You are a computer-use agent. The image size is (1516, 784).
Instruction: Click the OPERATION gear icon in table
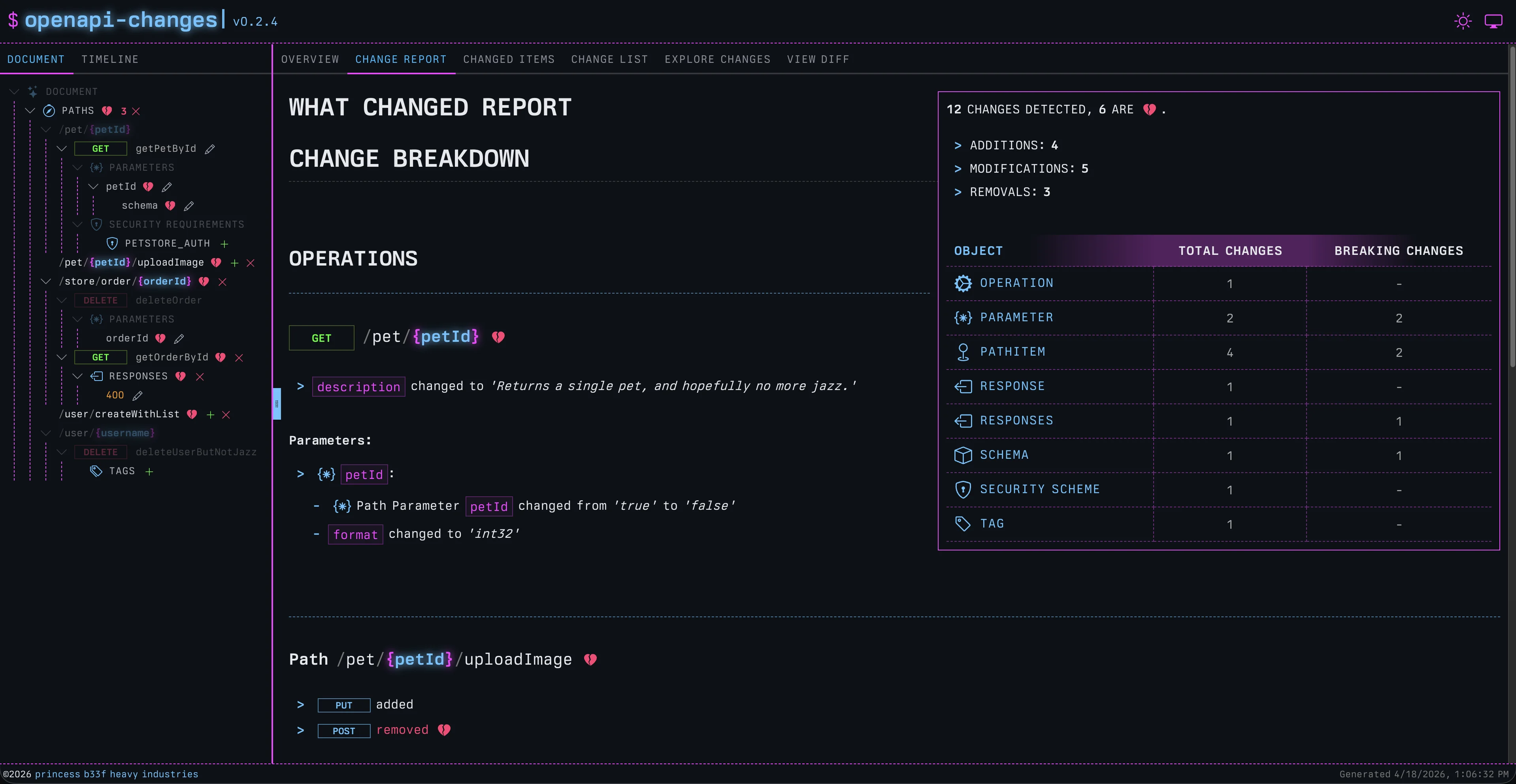click(963, 283)
